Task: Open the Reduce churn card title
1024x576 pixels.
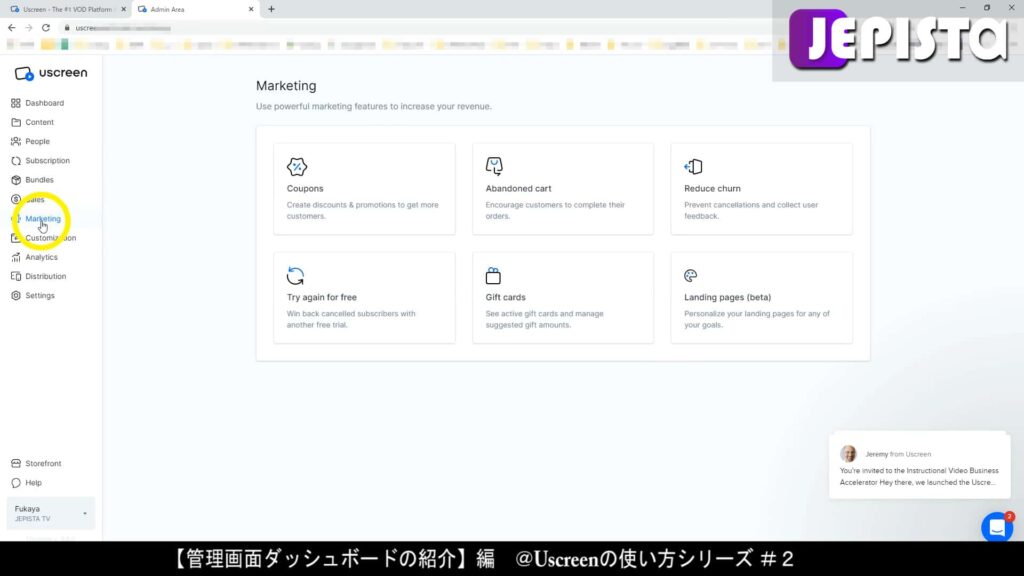Action: (x=712, y=189)
